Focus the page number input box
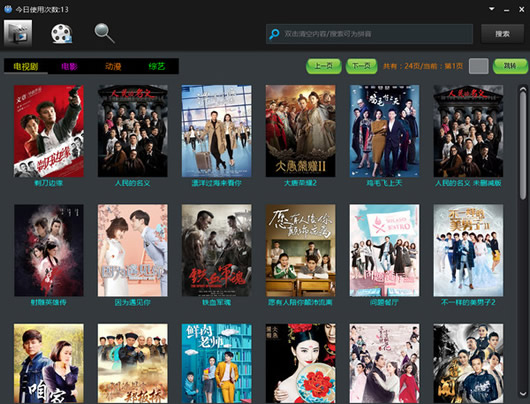 pyautogui.click(x=478, y=66)
